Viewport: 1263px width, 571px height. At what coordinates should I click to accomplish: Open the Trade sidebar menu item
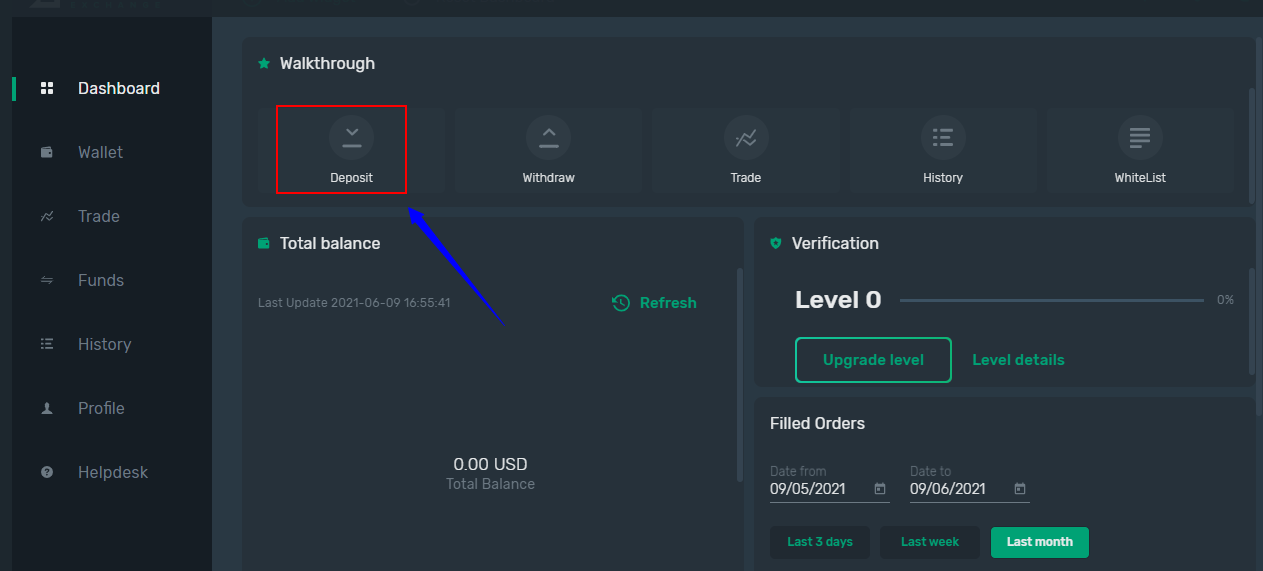pos(99,216)
